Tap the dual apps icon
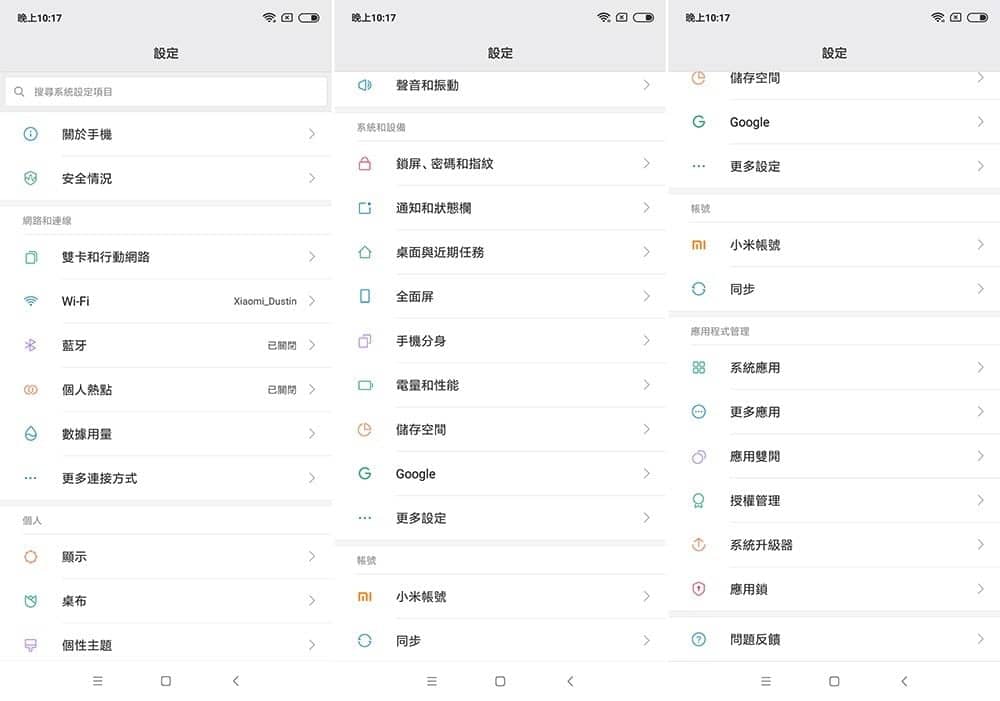This screenshot has height=701, width=1000. tap(699, 456)
